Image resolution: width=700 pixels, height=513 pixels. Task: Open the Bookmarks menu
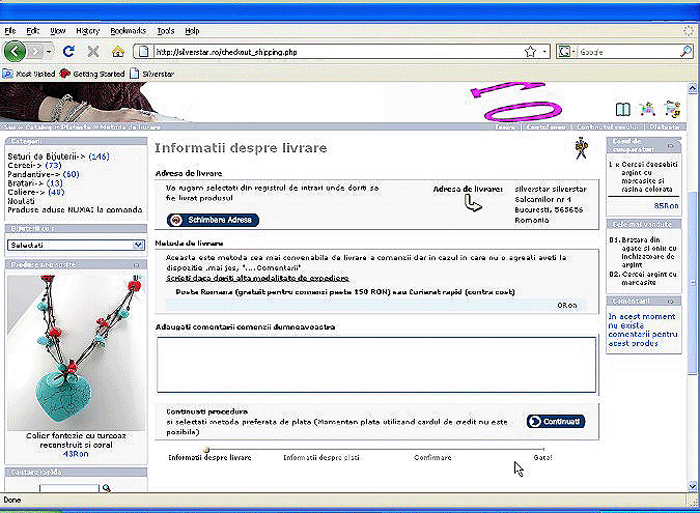pos(127,31)
